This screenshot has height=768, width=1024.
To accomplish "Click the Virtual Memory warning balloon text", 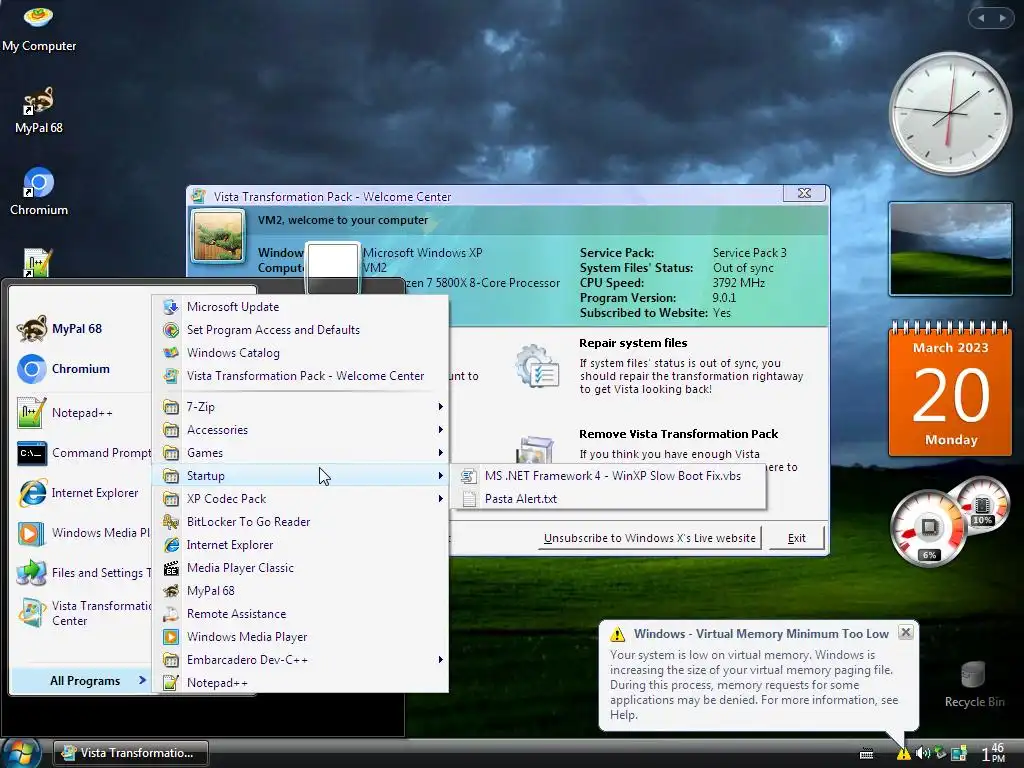I will coord(754,684).
